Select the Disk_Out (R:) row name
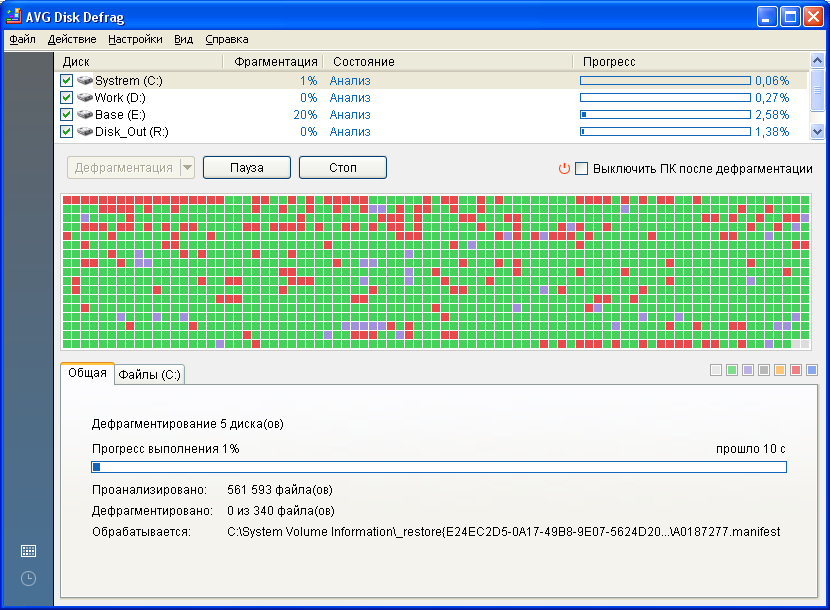830x610 pixels. point(132,131)
